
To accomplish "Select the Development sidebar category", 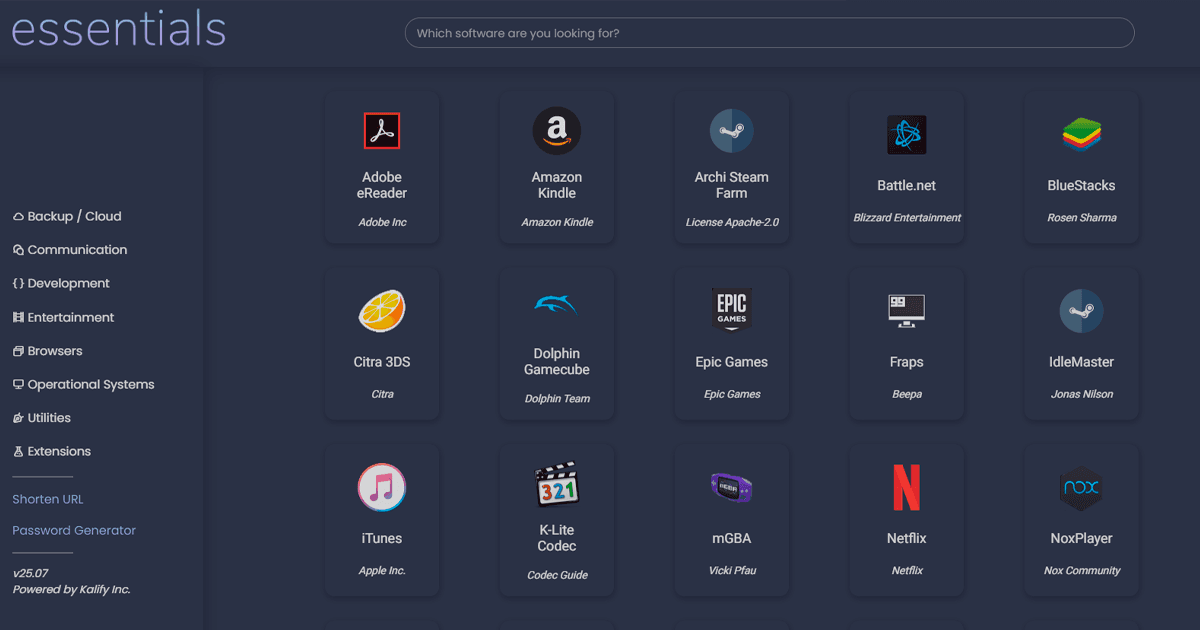I will click(x=68, y=283).
